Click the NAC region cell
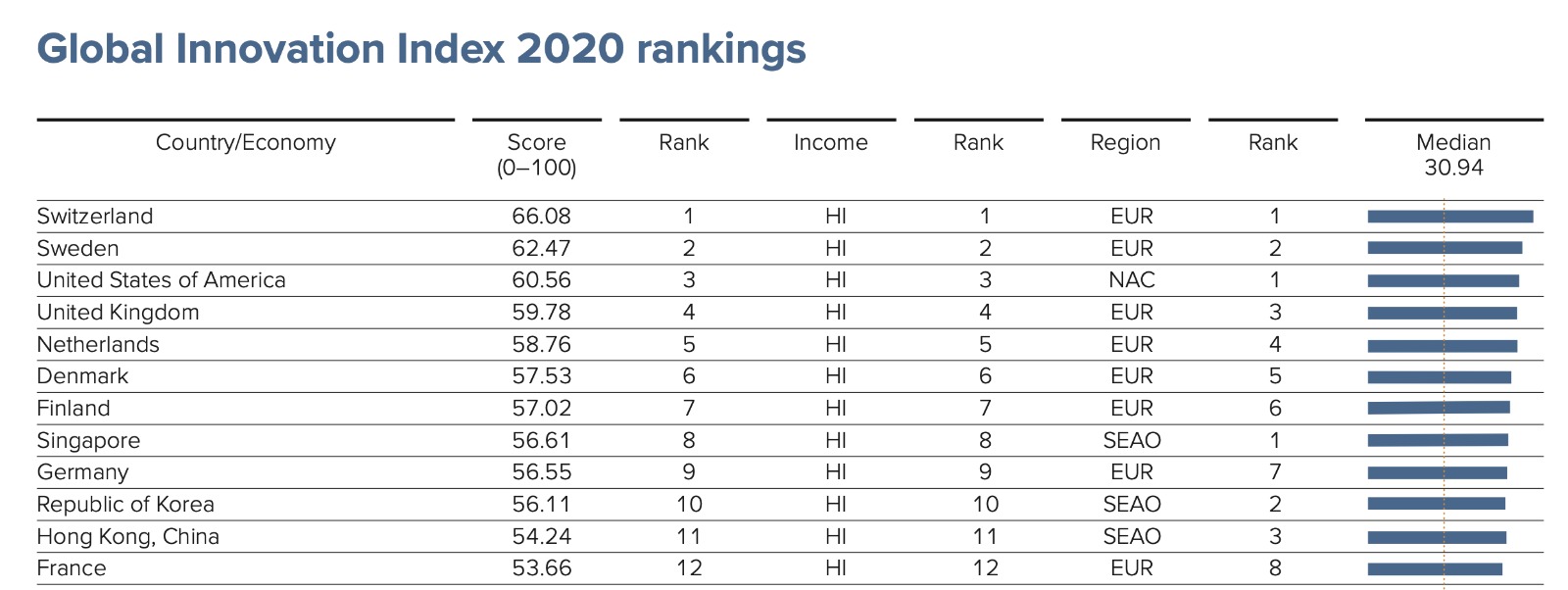 pos(1132,280)
